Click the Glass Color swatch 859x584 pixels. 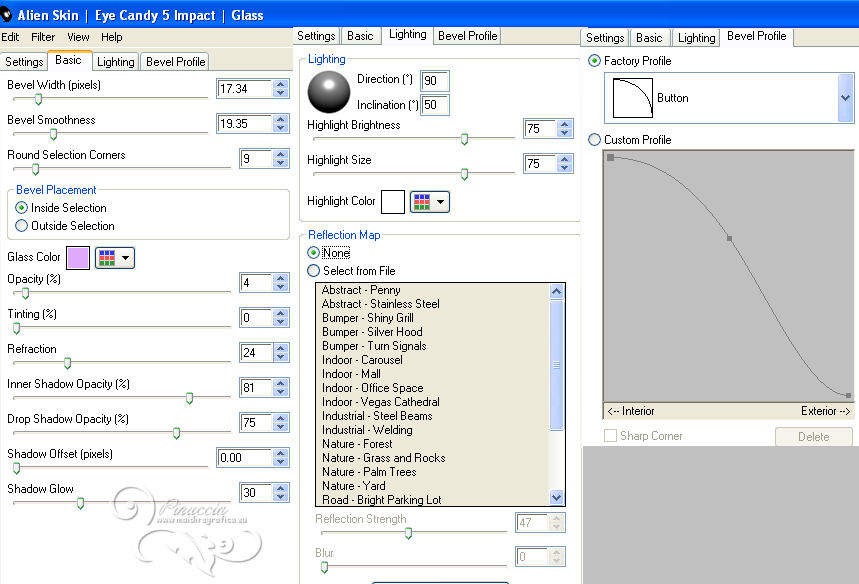78,258
